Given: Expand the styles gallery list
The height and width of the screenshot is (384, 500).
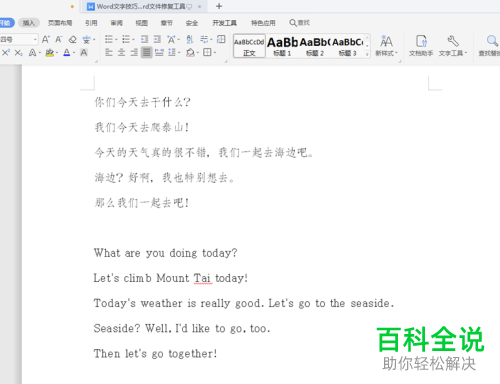Looking at the screenshot, I should (x=367, y=54).
